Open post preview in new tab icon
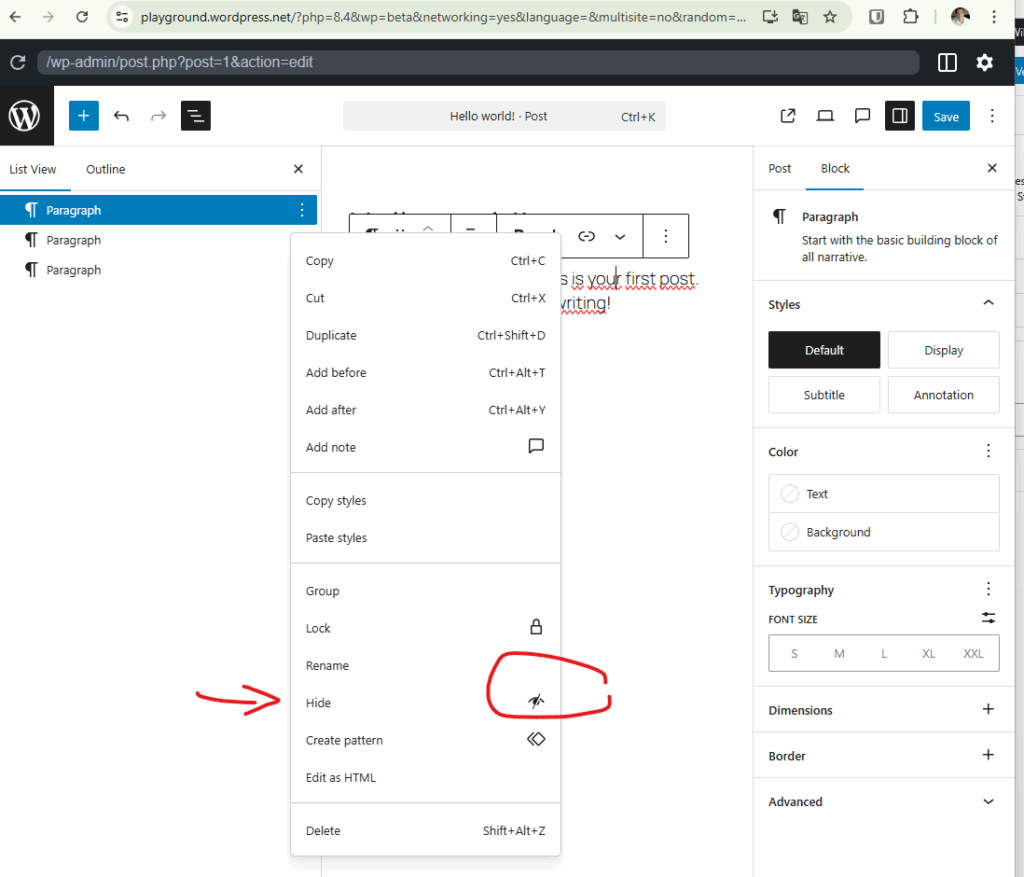 [787, 116]
